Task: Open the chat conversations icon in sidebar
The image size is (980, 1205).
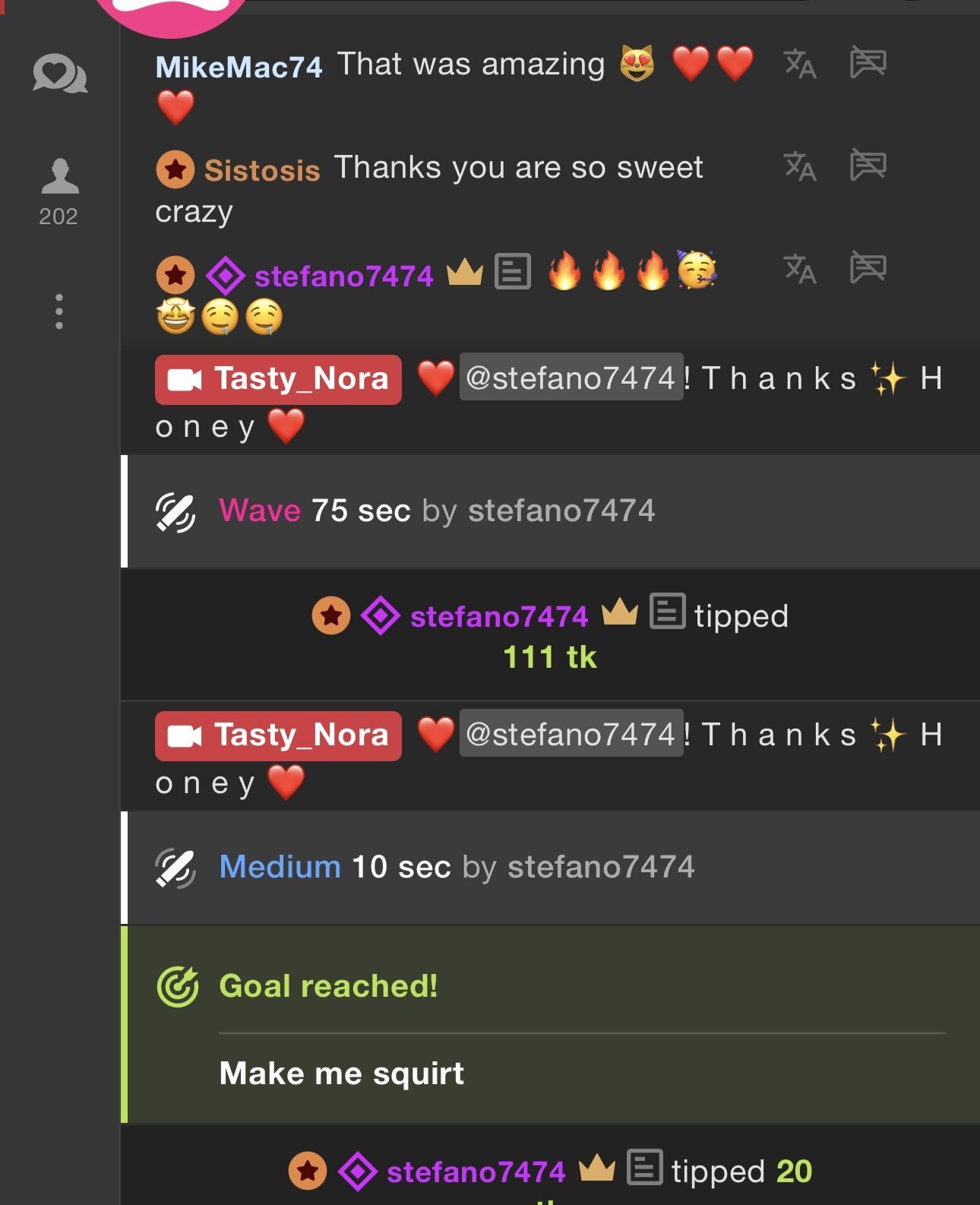Action: click(59, 74)
